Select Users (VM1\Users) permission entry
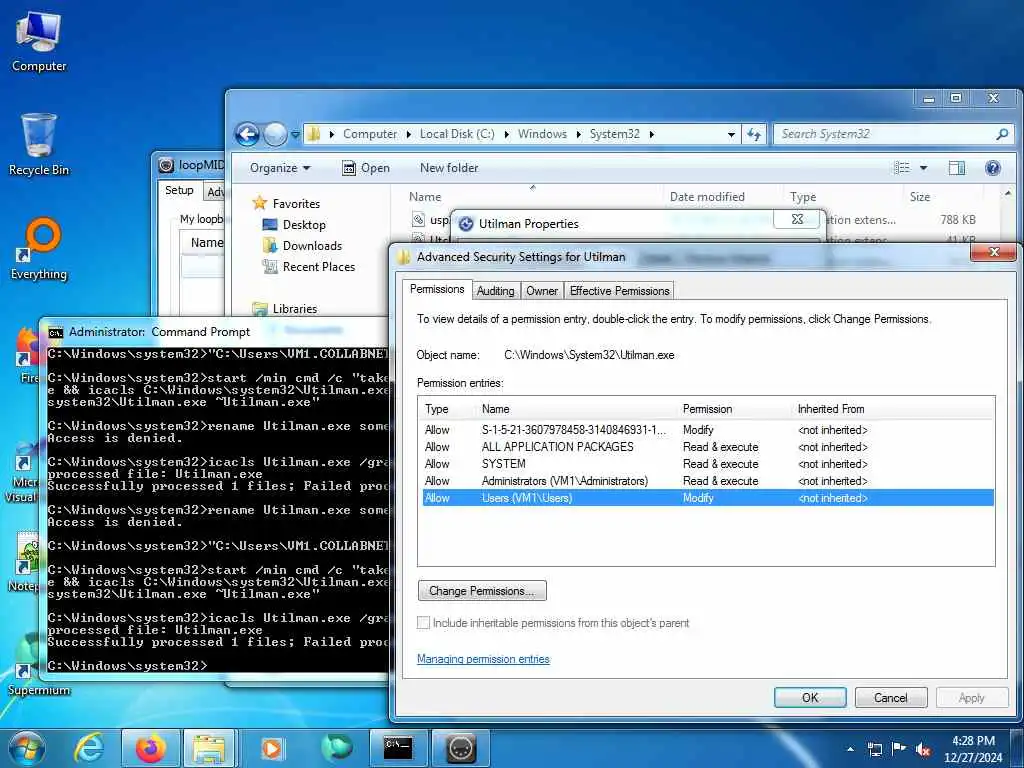Screen dimensions: 1024x768 708,498
